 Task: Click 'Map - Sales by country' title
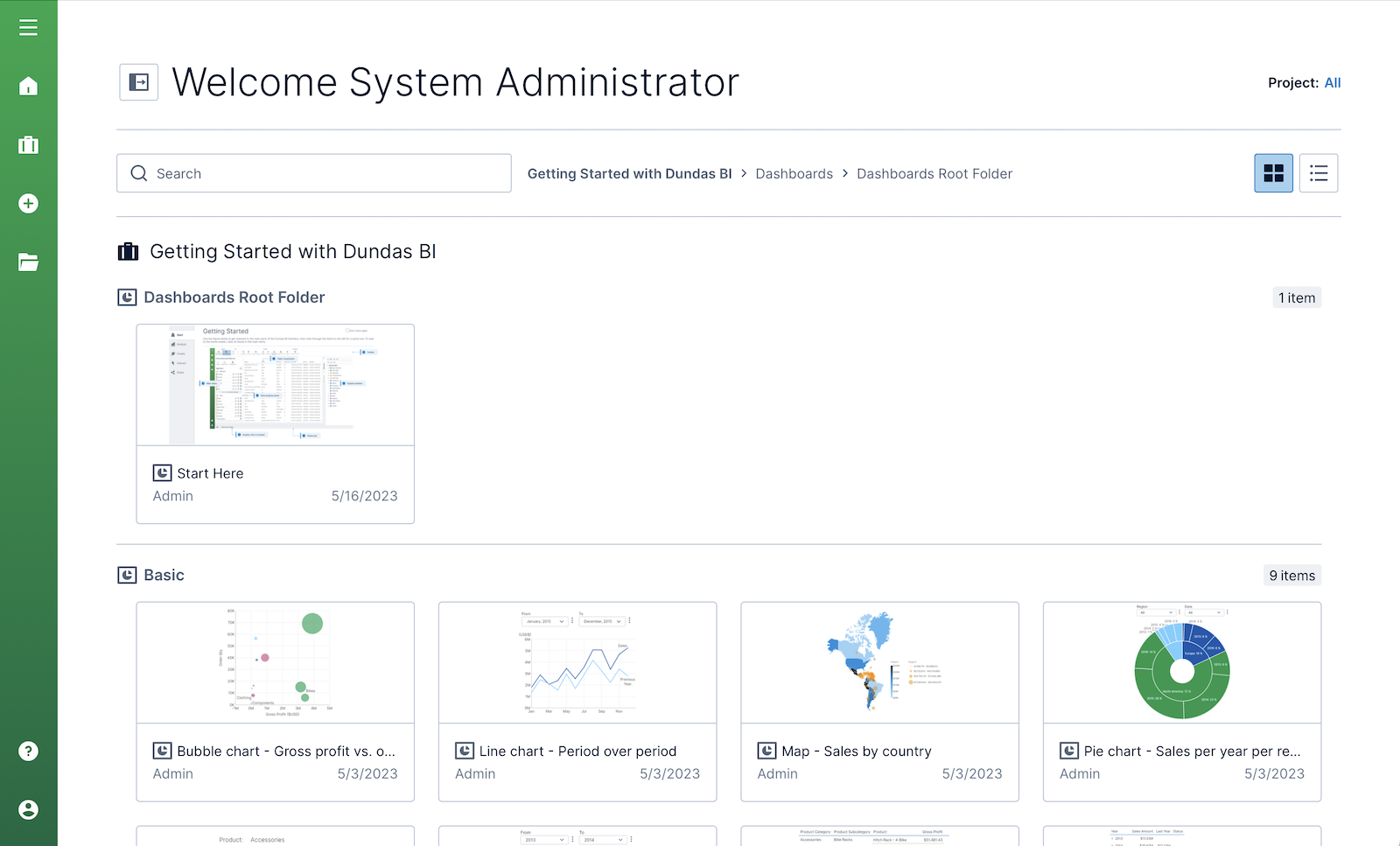857,752
